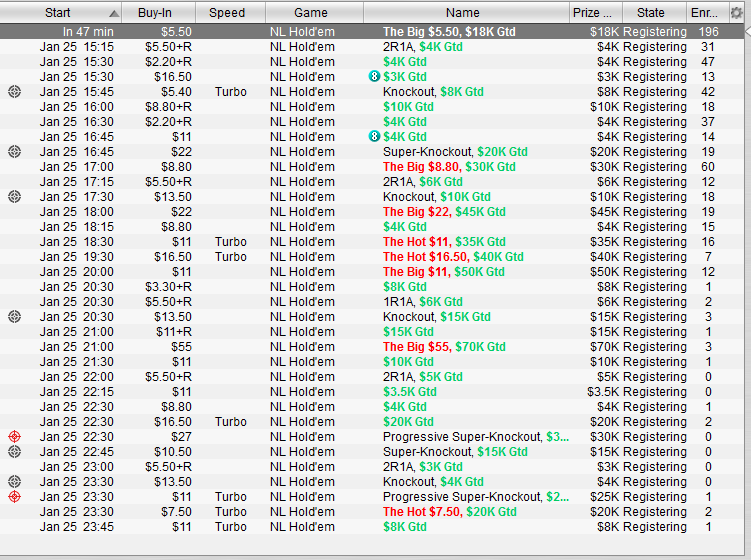Image resolution: width=751 pixels, height=560 pixels.
Task: Click the $10.50 buy-in cell
Action: tap(173, 452)
